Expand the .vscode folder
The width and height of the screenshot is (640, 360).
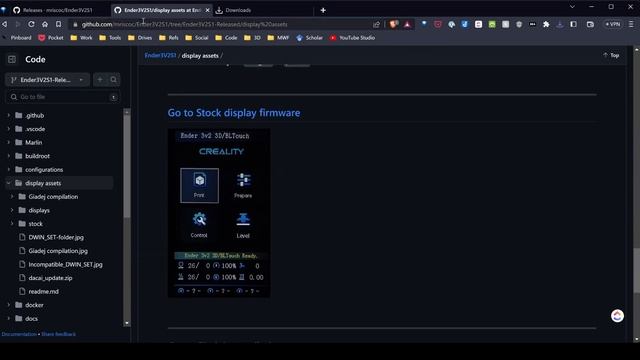click(9, 129)
